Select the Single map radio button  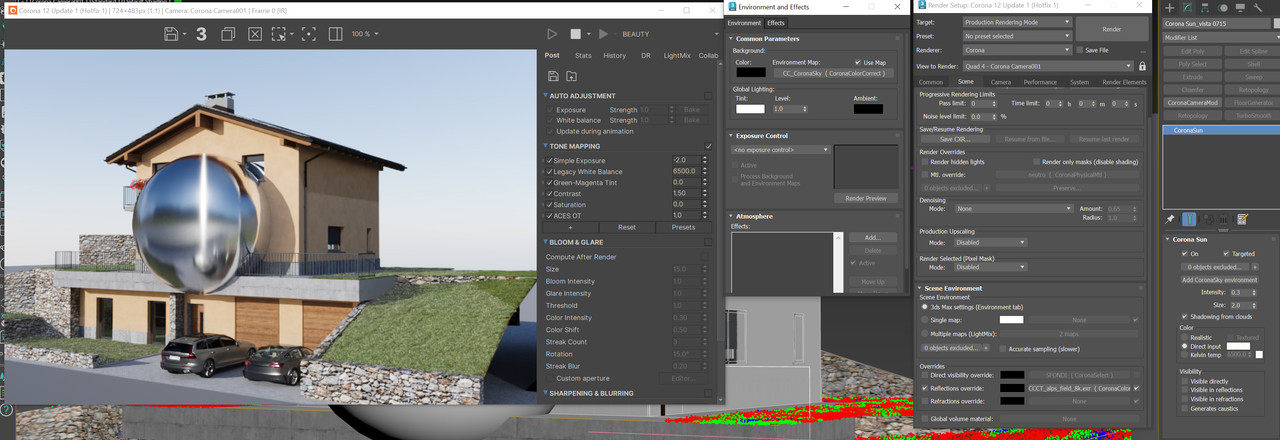(x=925, y=319)
